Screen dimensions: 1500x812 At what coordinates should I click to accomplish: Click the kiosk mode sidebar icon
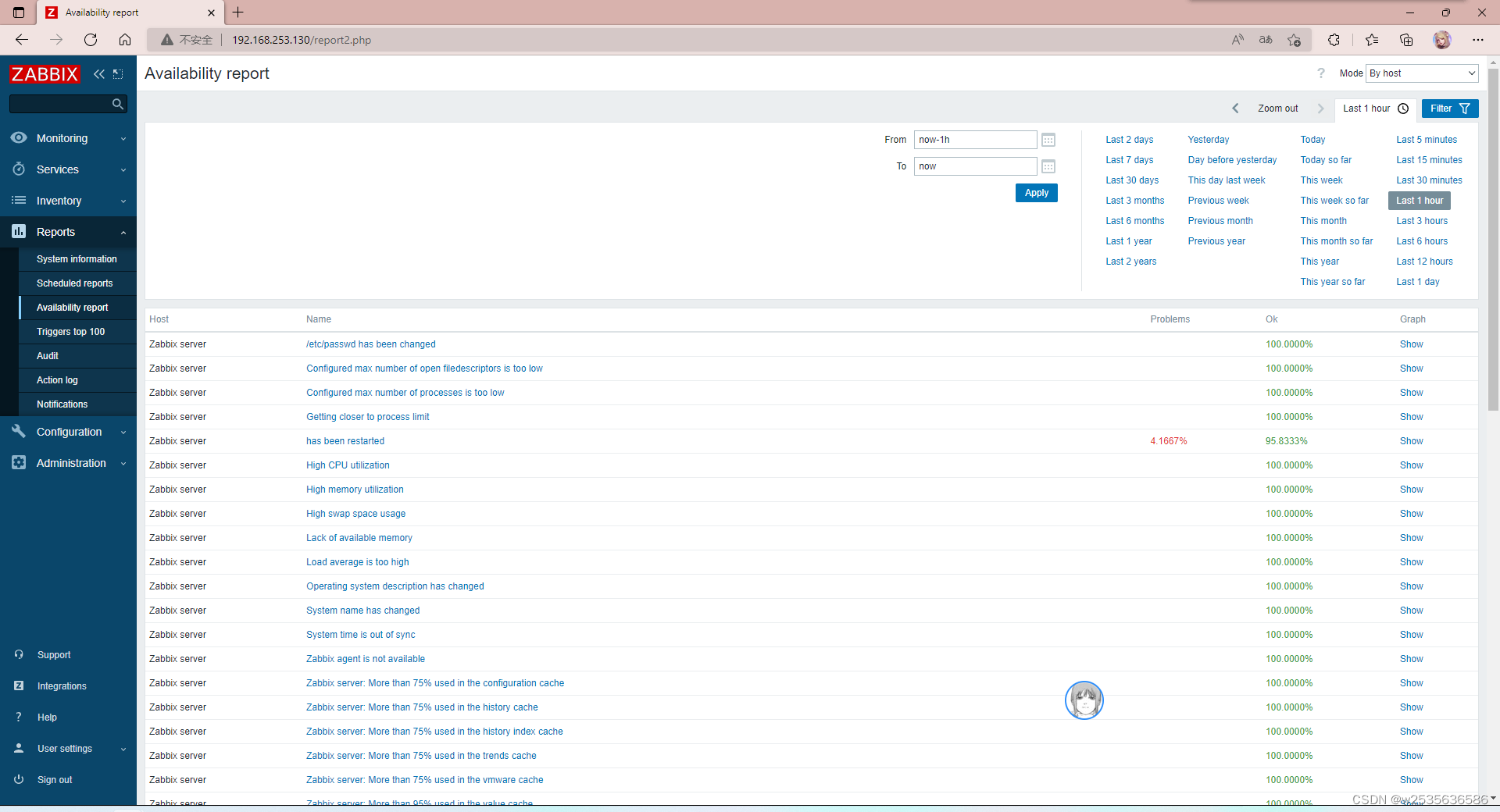[x=118, y=74]
